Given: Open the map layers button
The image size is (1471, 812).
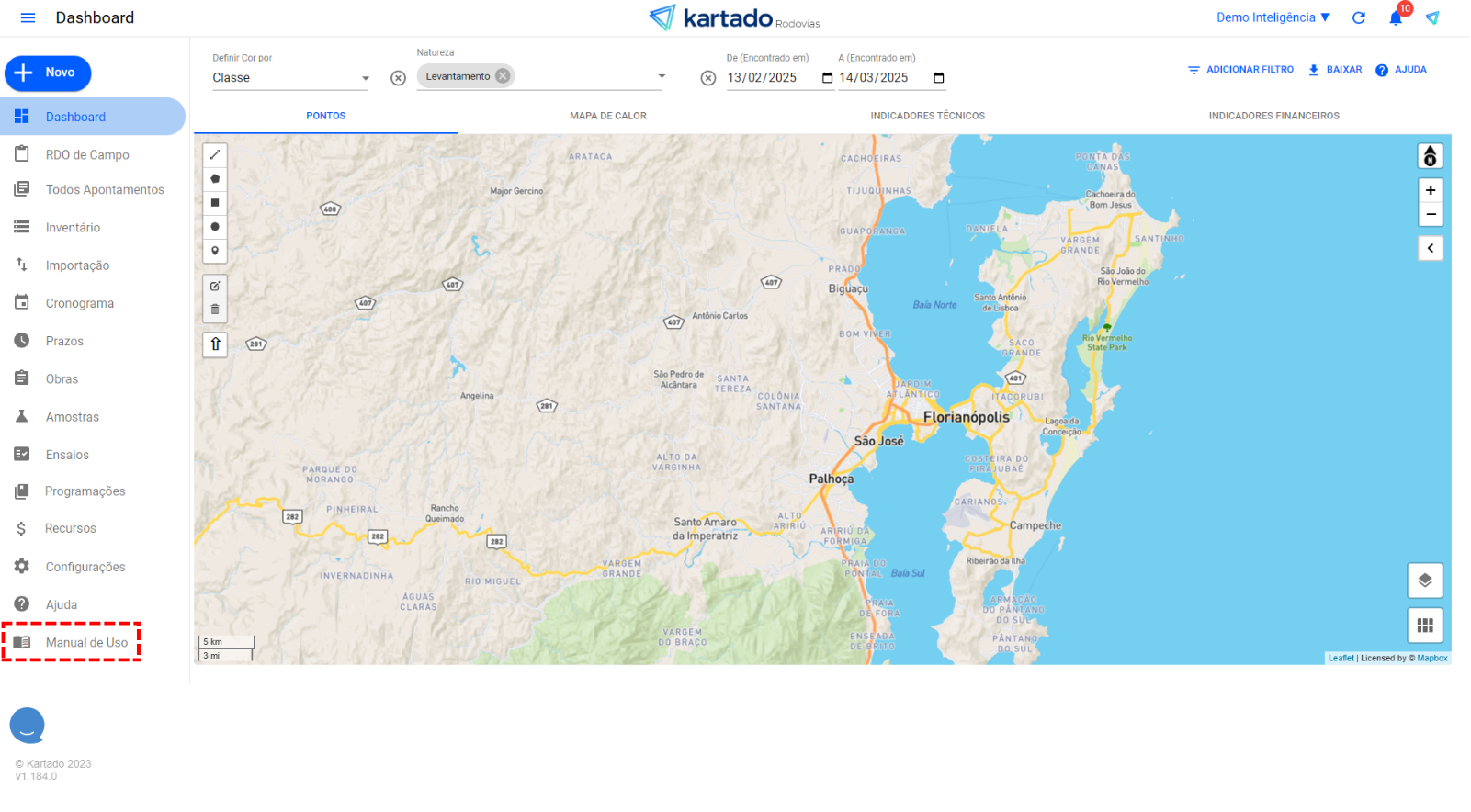Looking at the screenshot, I should pyautogui.click(x=1424, y=581).
